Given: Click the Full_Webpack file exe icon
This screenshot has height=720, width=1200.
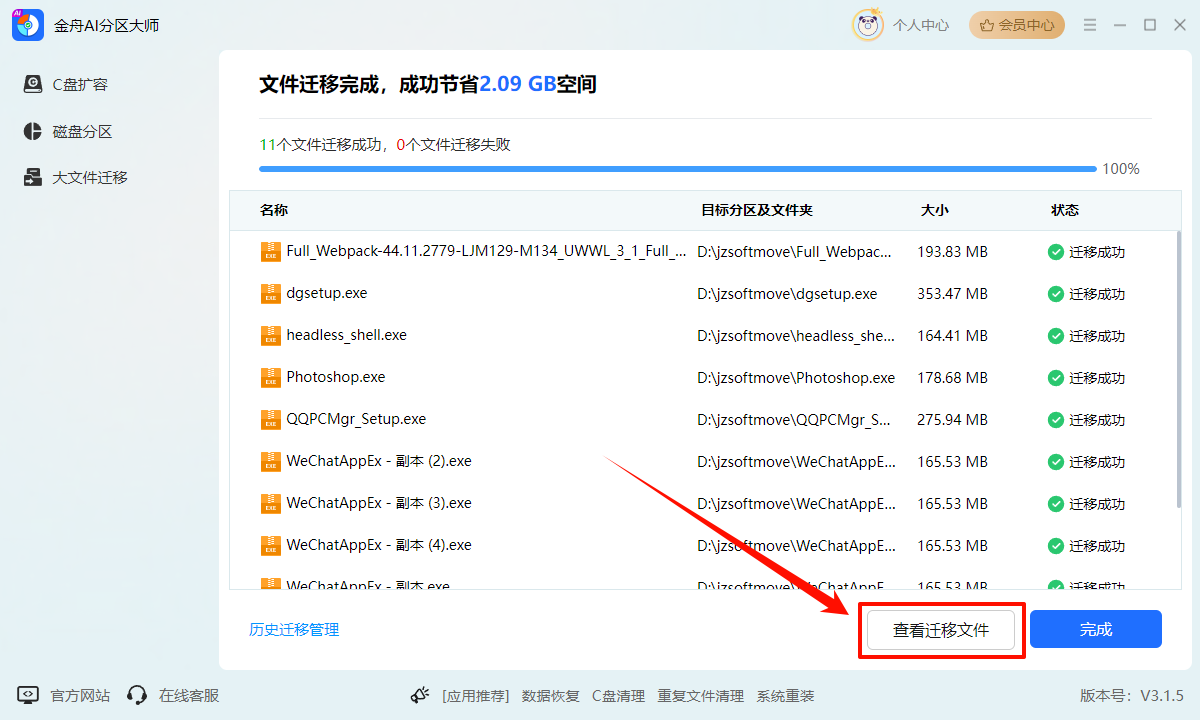Looking at the screenshot, I should [270, 252].
